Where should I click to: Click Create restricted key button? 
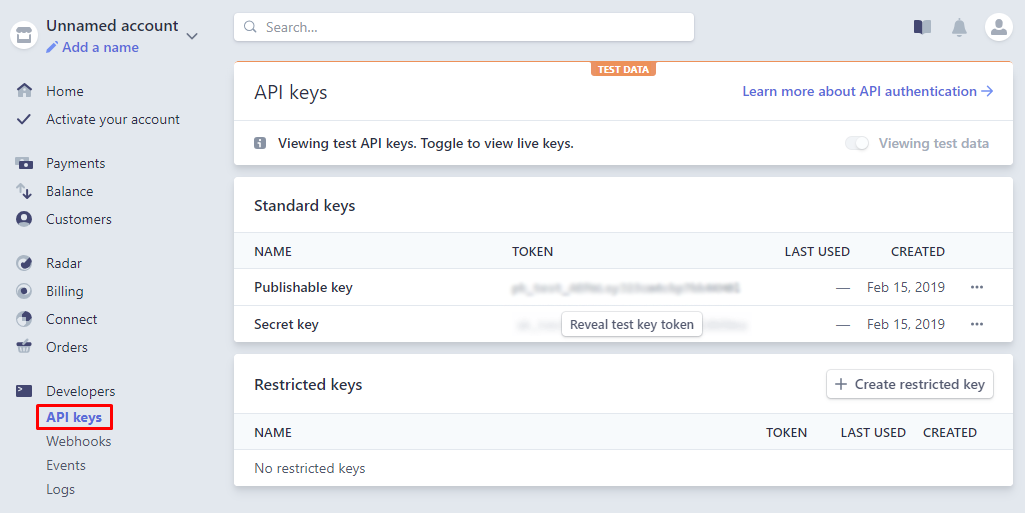pyautogui.click(x=909, y=384)
